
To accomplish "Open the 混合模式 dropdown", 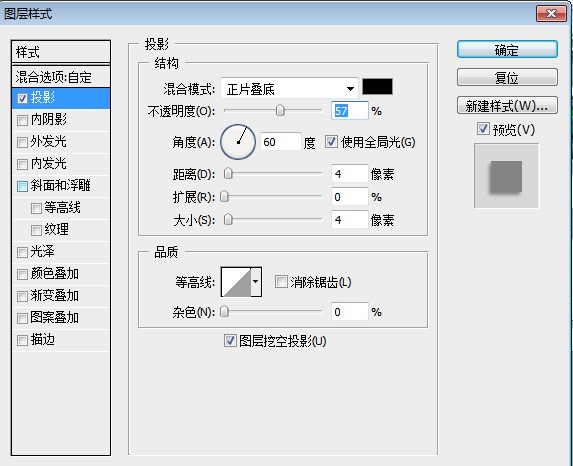I will click(x=289, y=88).
